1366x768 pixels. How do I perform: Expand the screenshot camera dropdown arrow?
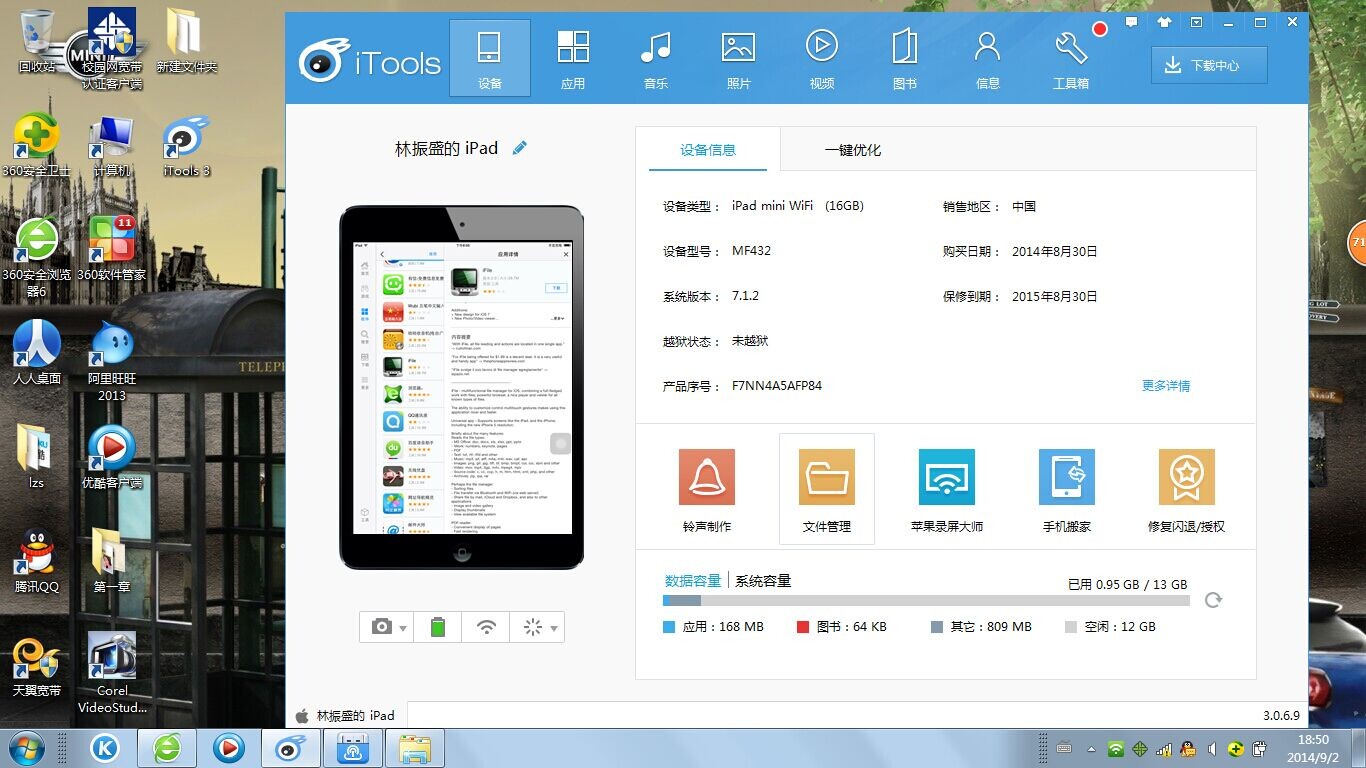coord(403,628)
